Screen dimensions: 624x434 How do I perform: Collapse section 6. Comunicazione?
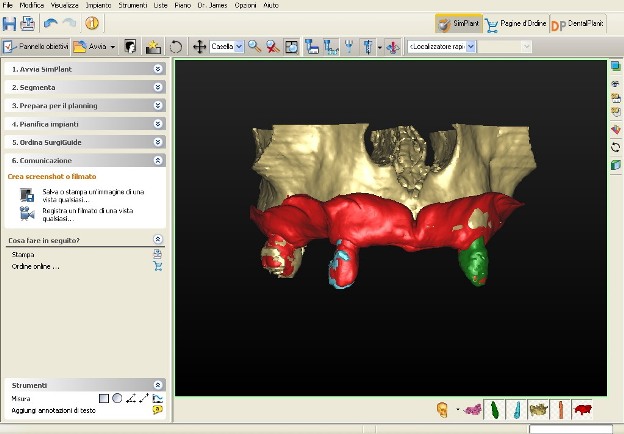158,160
